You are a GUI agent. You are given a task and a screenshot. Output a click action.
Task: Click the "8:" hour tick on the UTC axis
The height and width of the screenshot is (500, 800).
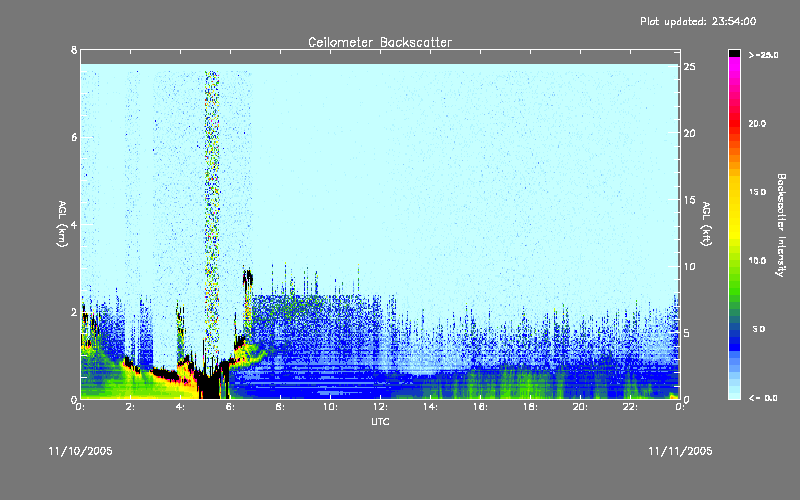pos(281,407)
